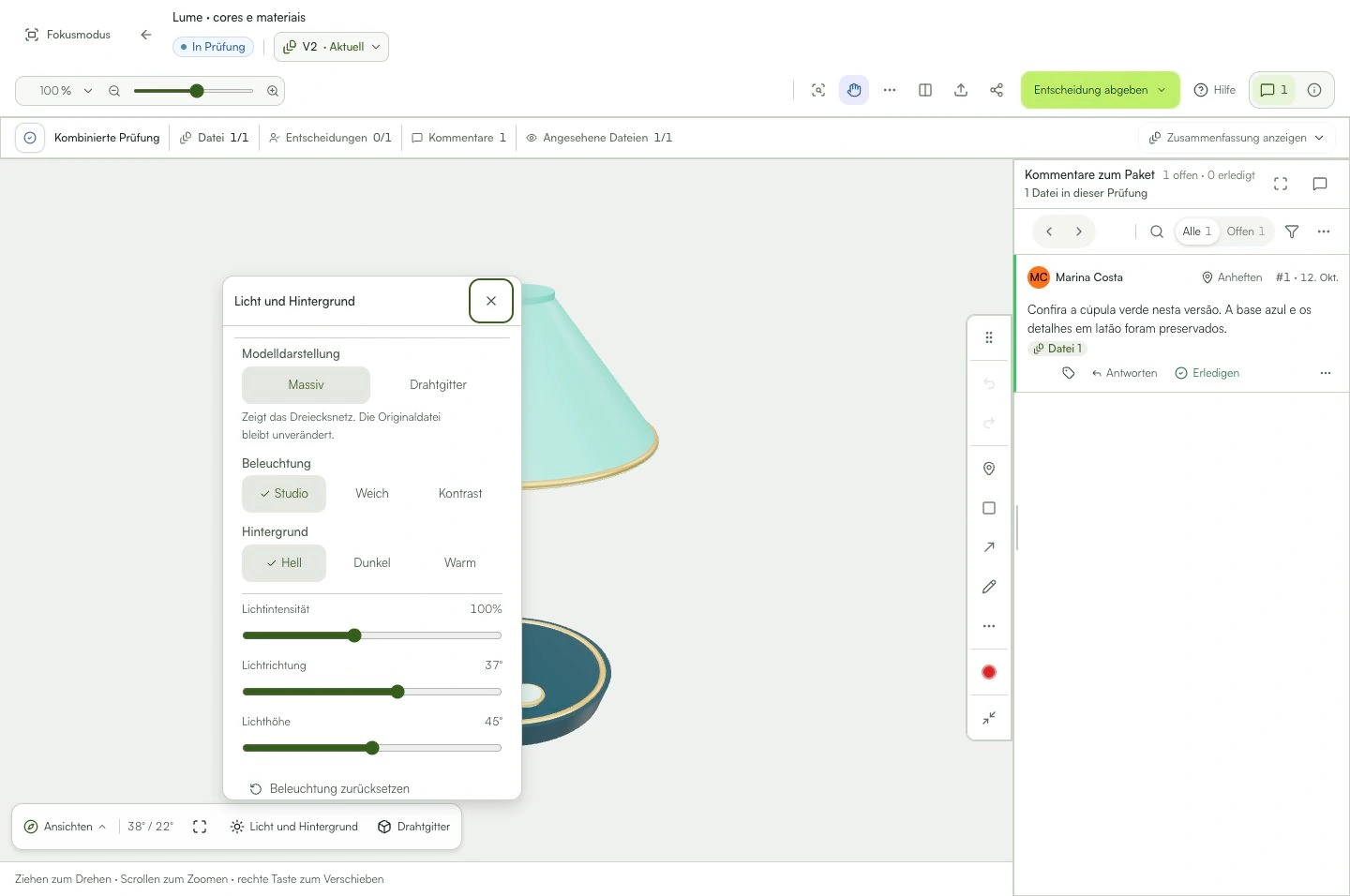1350x896 pixels.
Task: Open the Kommentare 1 tab
Action: (459, 138)
